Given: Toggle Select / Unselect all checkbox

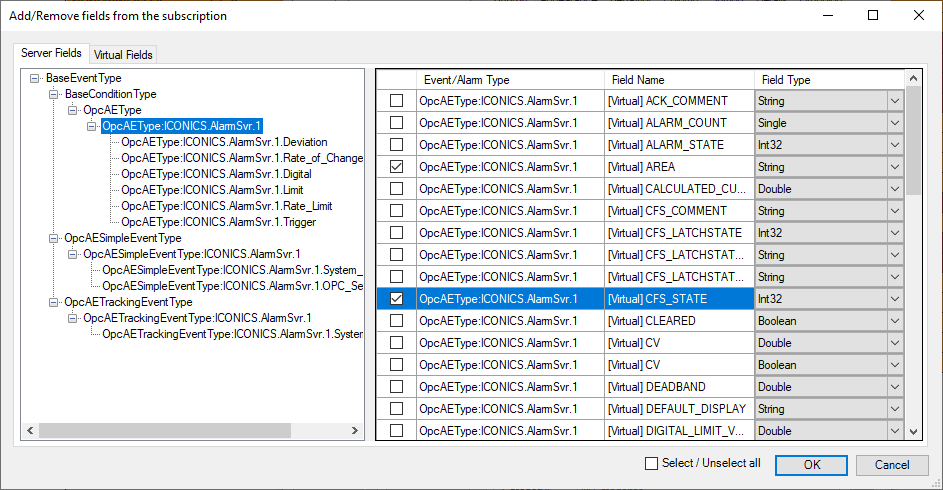Looking at the screenshot, I should 652,464.
